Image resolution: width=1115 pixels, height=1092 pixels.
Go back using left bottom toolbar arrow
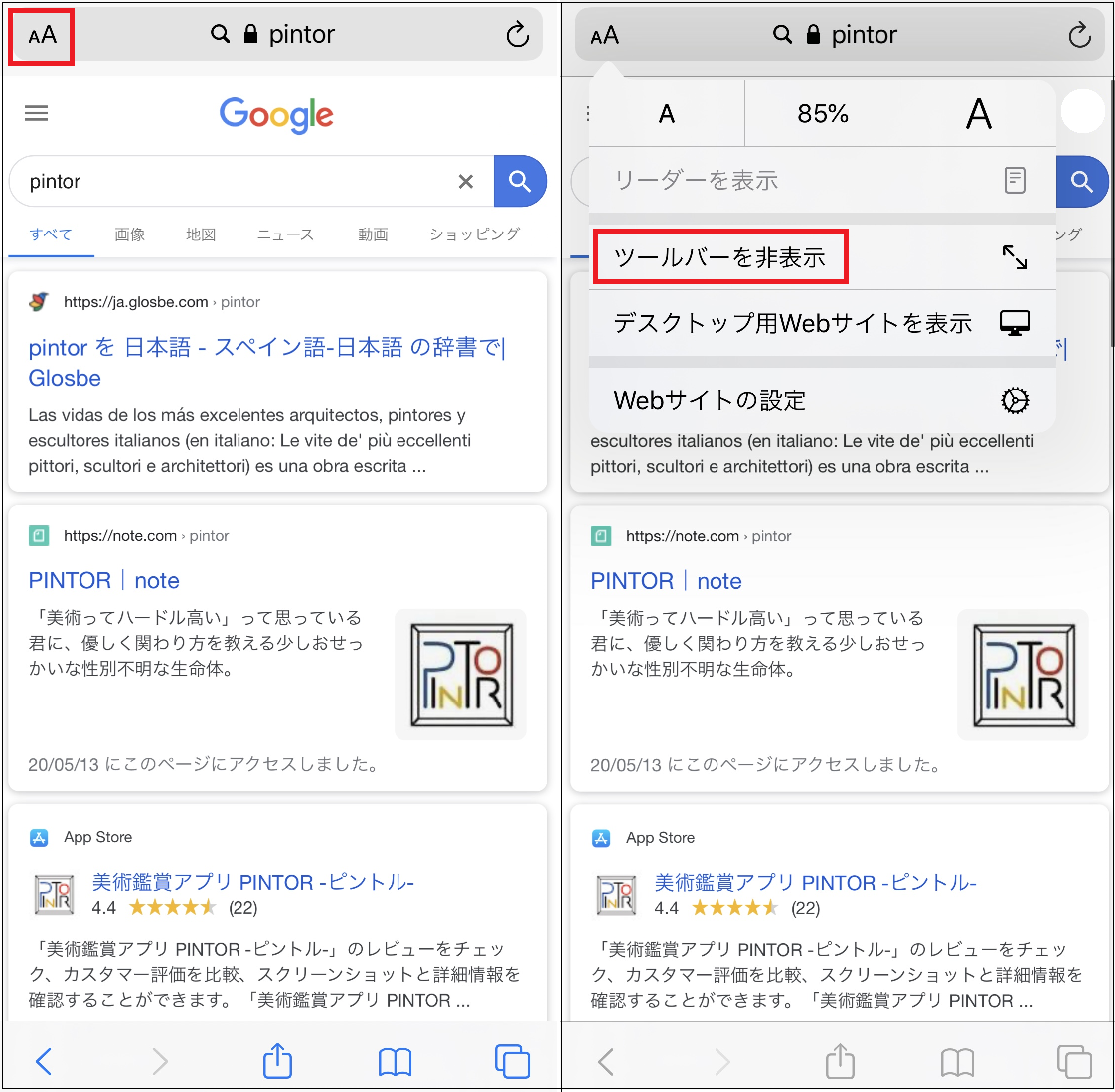(44, 1061)
